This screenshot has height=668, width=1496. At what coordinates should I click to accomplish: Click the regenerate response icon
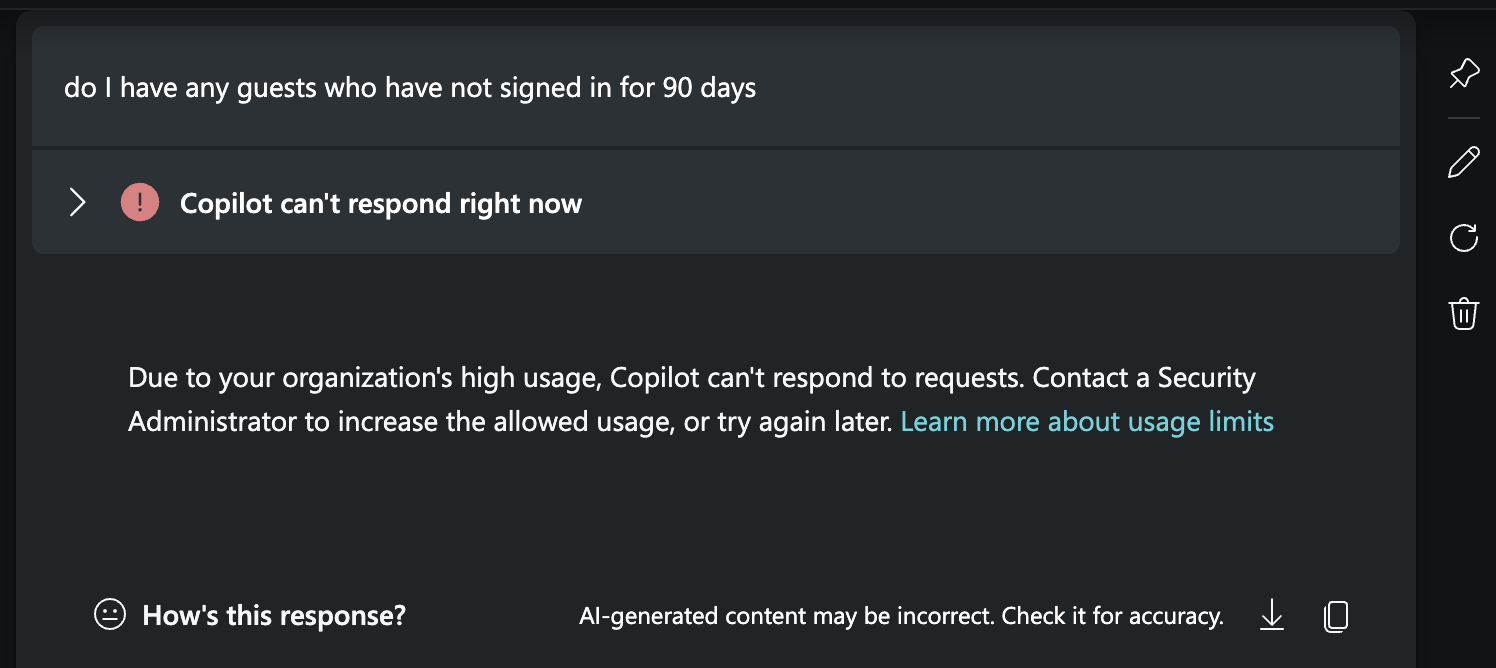click(x=1463, y=238)
